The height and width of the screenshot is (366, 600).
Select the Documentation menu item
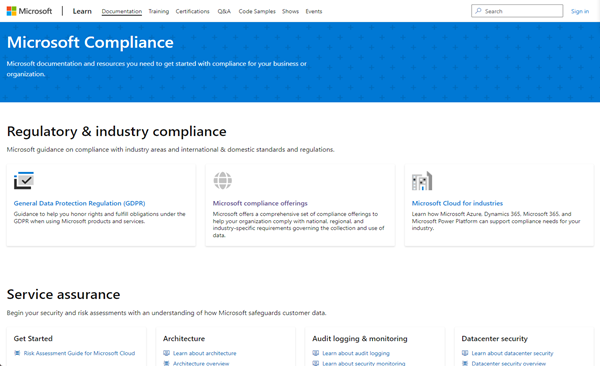pos(122,11)
